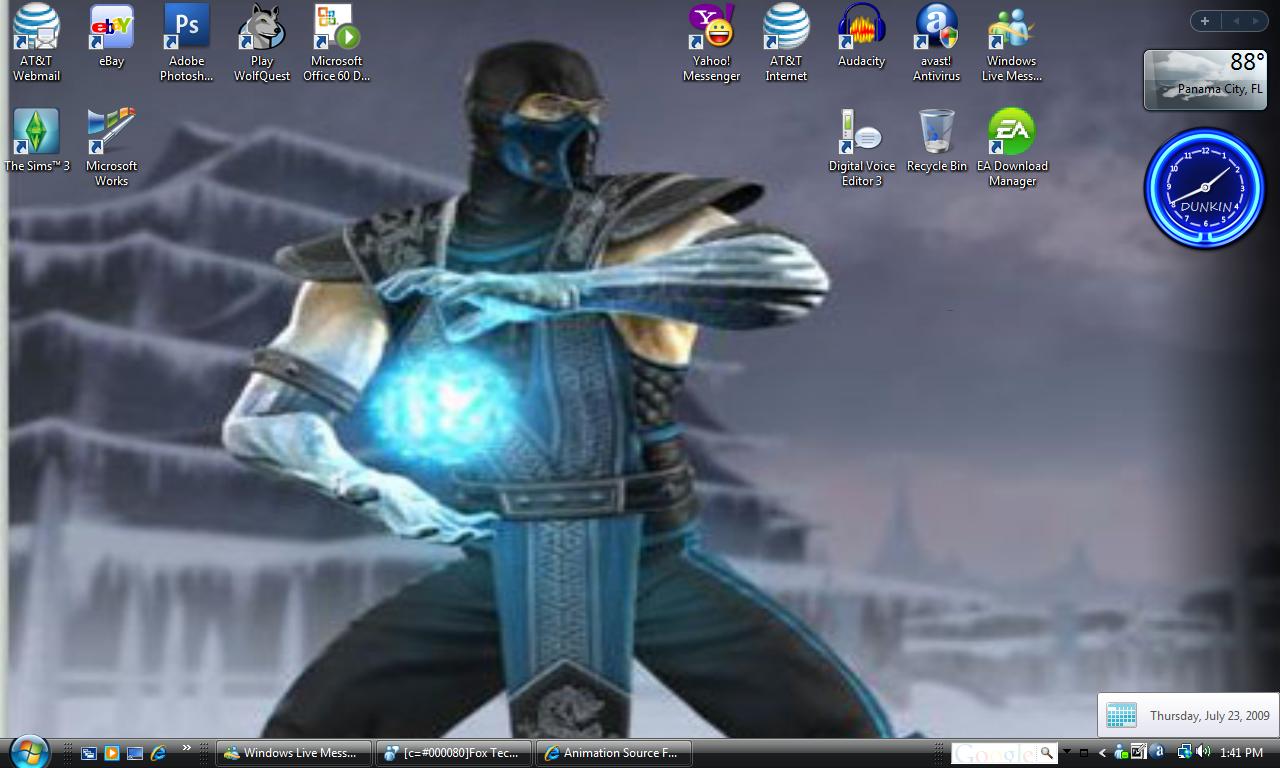Screen dimensions: 1280x768
Task: Open the EA Download Manager shortcut
Action: tap(1012, 147)
